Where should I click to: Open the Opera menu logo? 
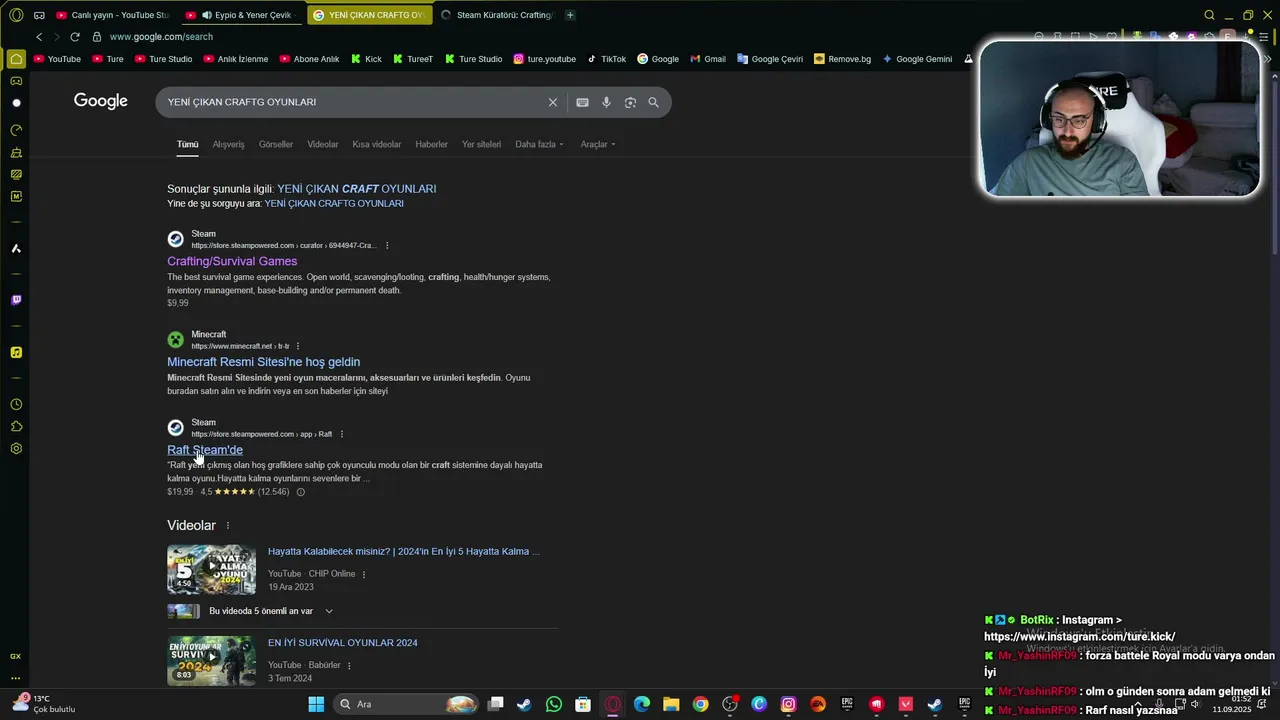click(x=16, y=15)
